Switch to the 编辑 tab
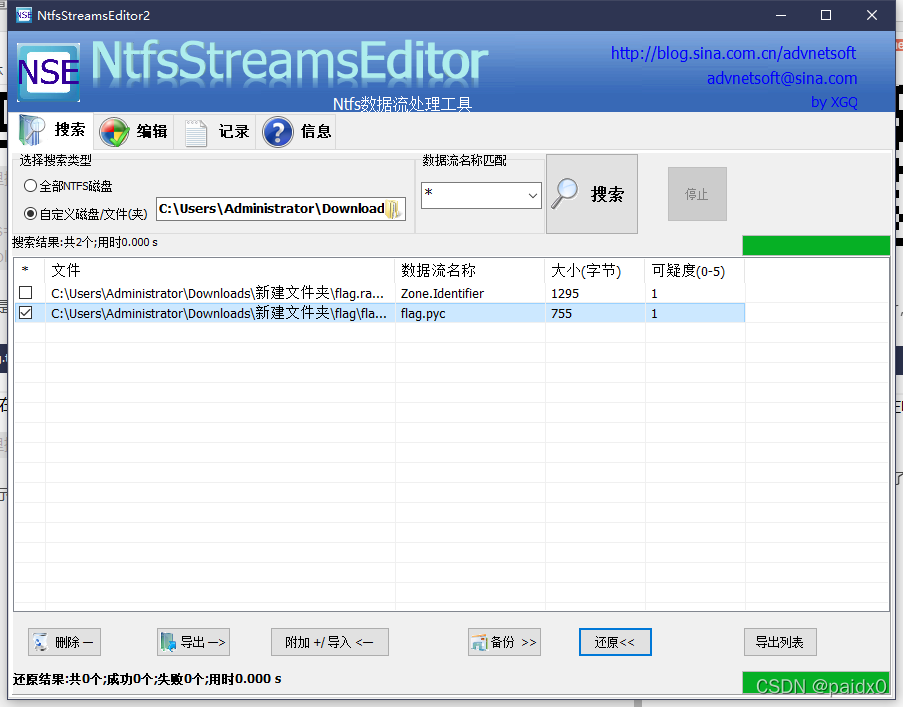This screenshot has height=707, width=903. pyautogui.click(x=134, y=132)
